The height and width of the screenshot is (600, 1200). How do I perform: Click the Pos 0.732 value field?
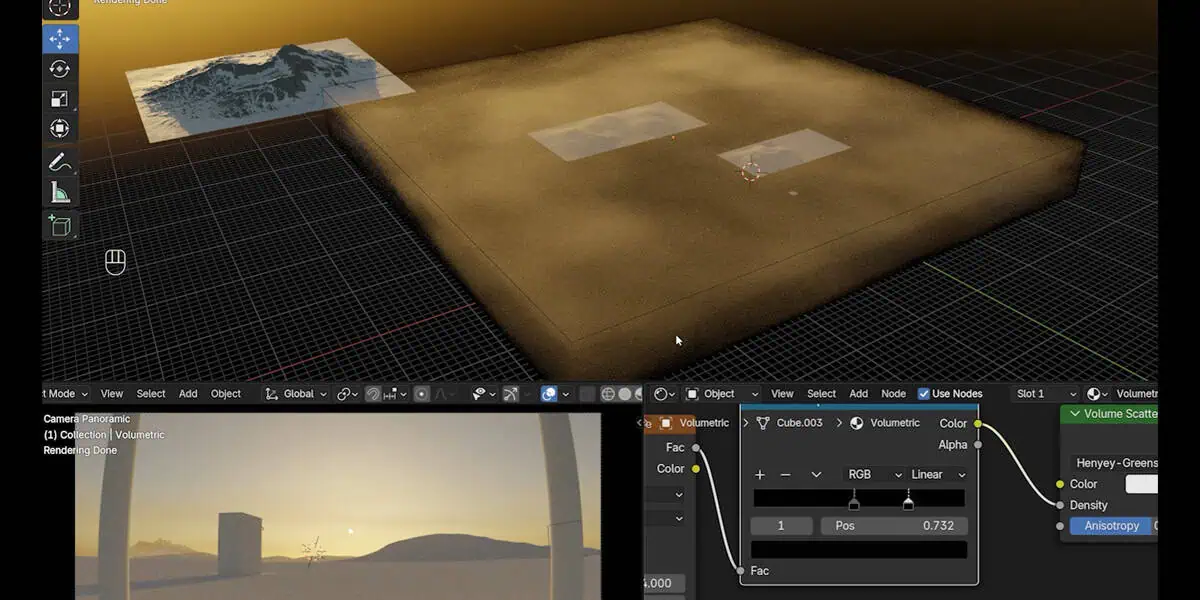click(x=894, y=526)
